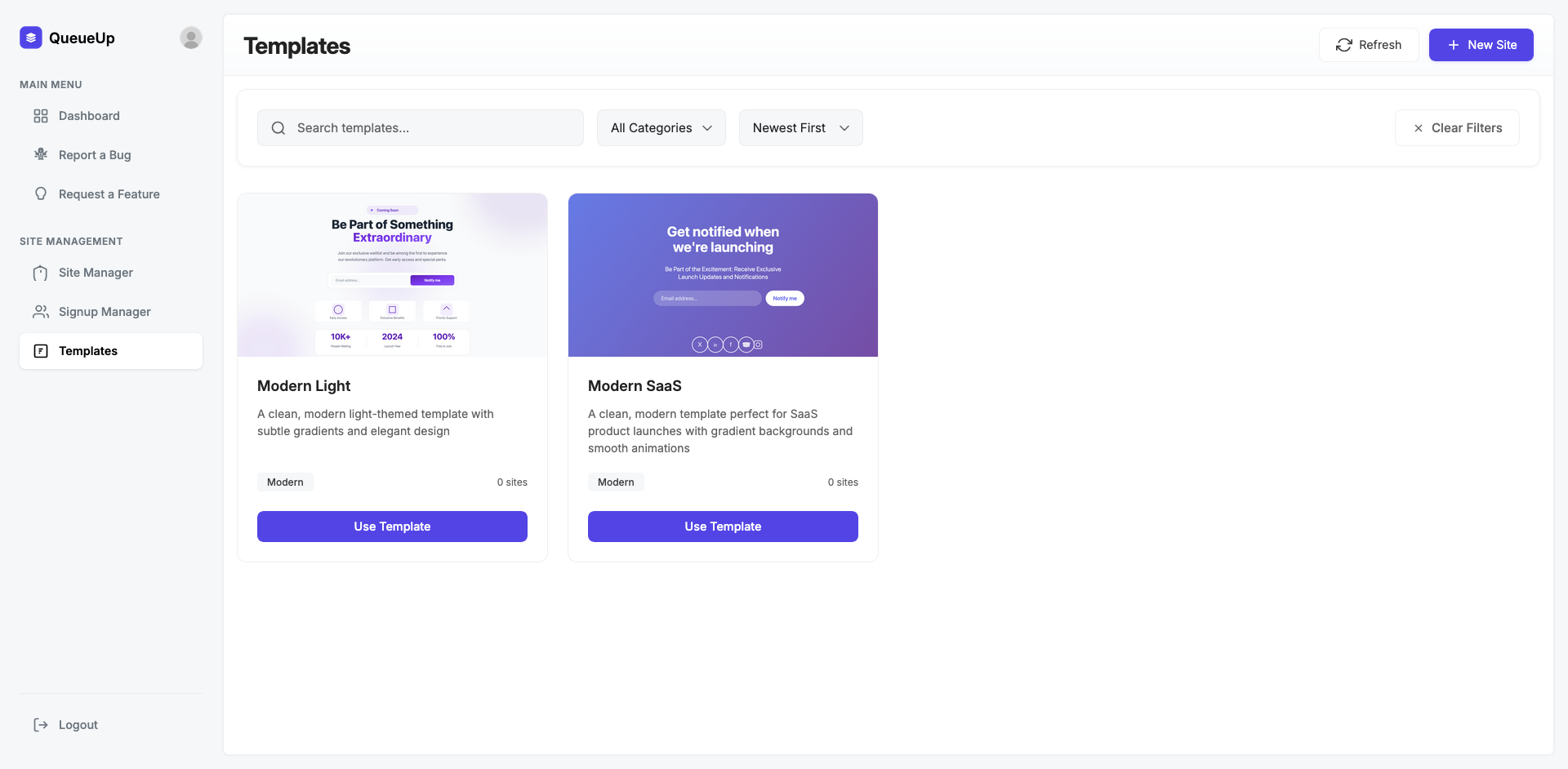
Task: Click the Dashboard grid icon
Action: (41, 116)
